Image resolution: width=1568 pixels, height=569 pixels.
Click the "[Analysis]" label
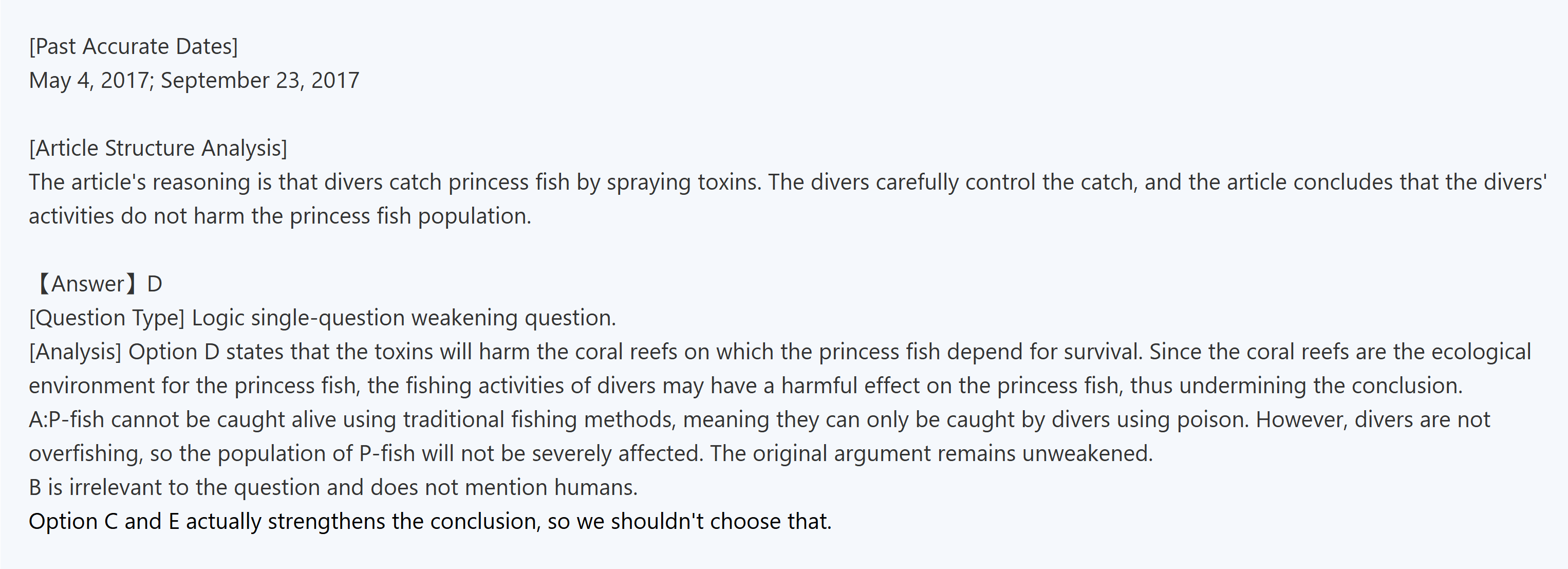tap(75, 352)
